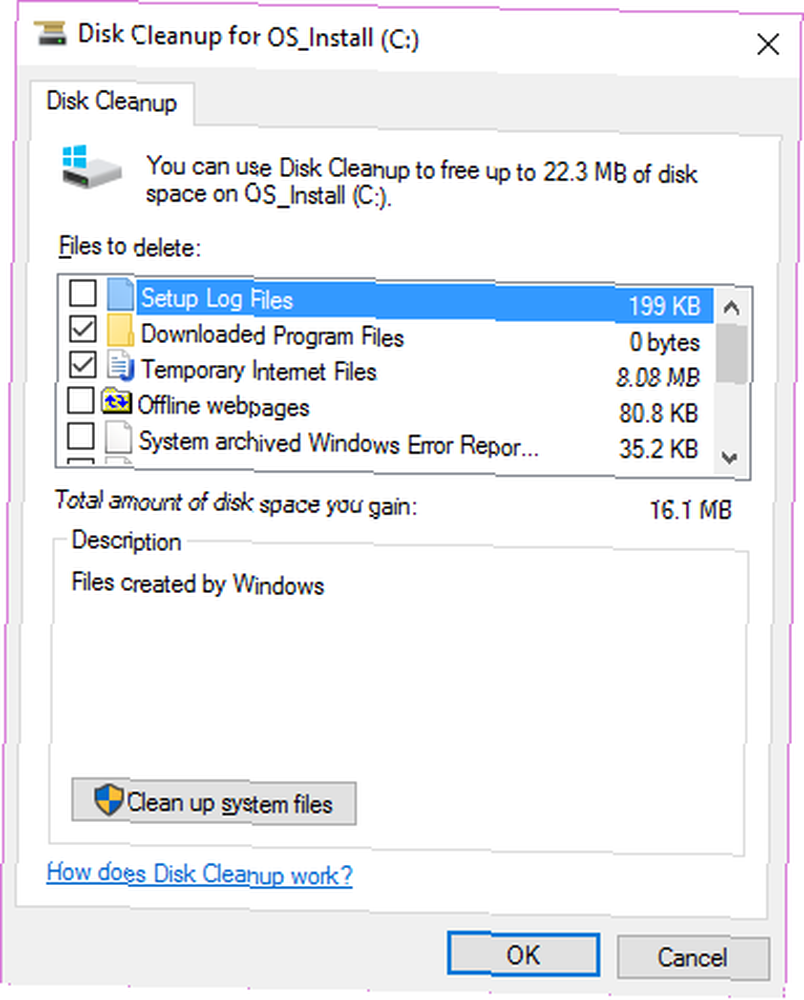Confirm cleanup with the OK button

pos(523,955)
